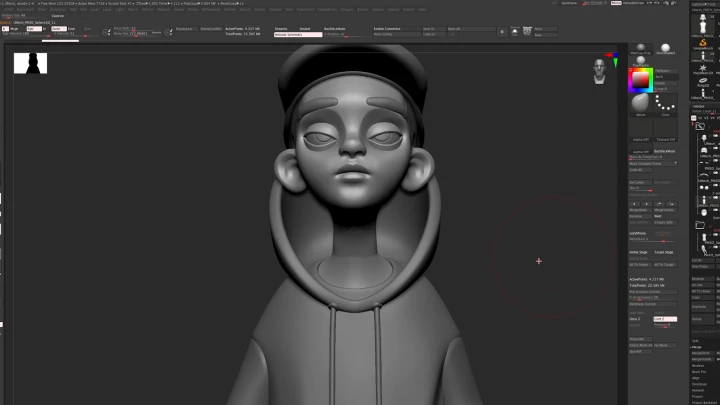The image size is (720, 405).
Task: Open the Move brush thumbnail
Action: [641, 105]
